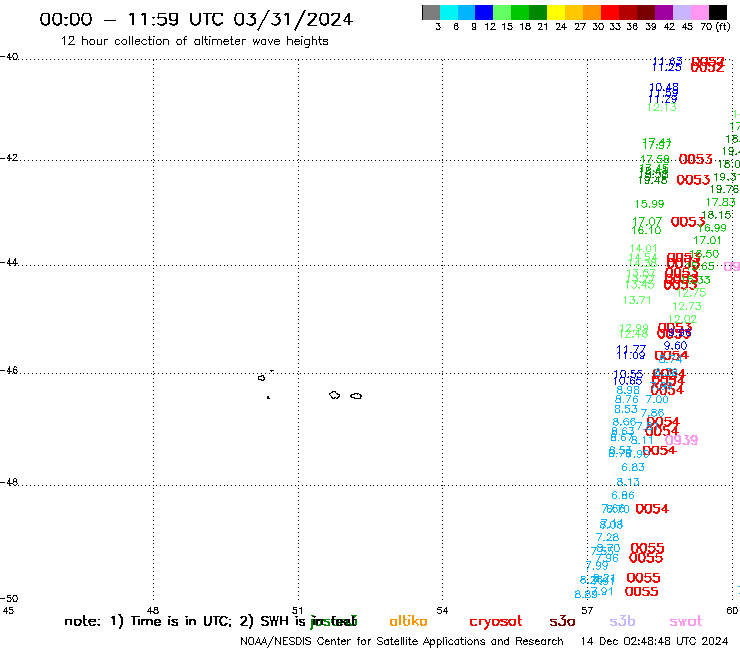
Task: Click the '42' tick label under the color scale
Action: coord(669,27)
